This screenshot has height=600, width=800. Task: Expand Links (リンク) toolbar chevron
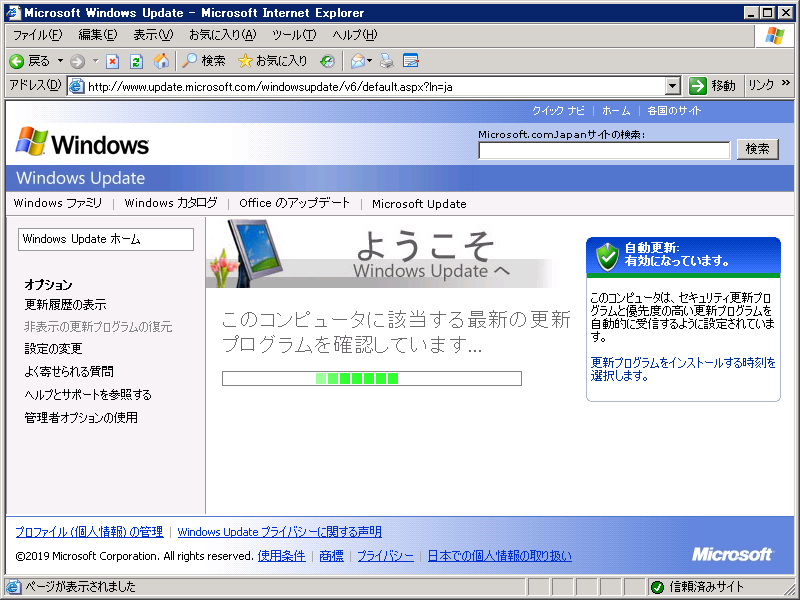click(785, 83)
